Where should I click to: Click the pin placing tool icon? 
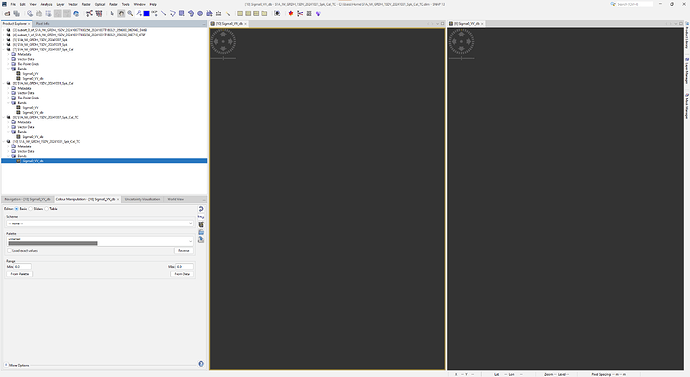click(x=139, y=14)
